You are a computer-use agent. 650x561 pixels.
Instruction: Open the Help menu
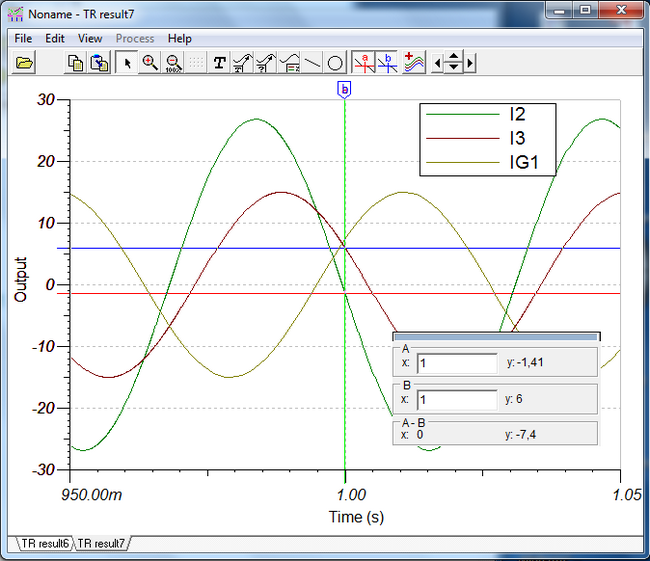[x=180, y=38]
